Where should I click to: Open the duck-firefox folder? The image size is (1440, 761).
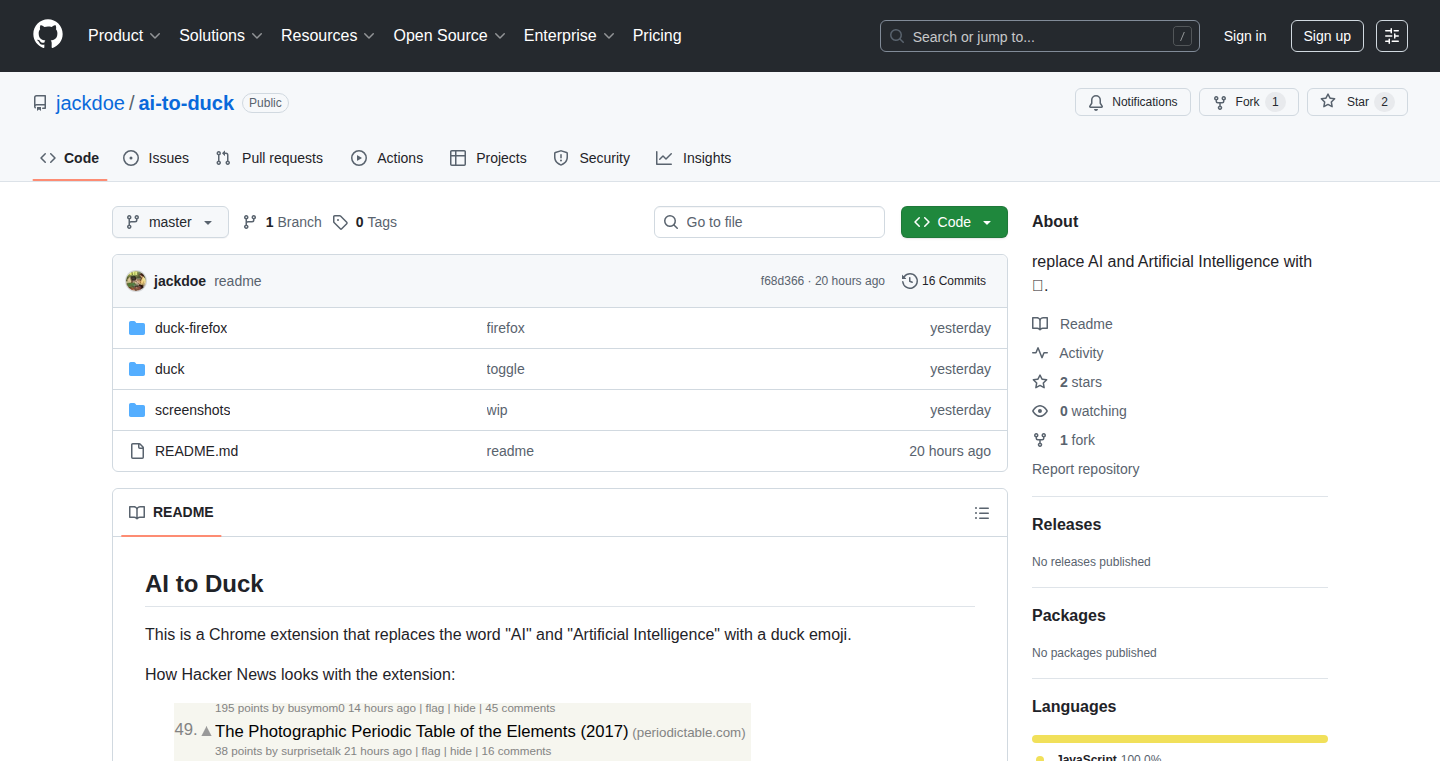pos(191,328)
